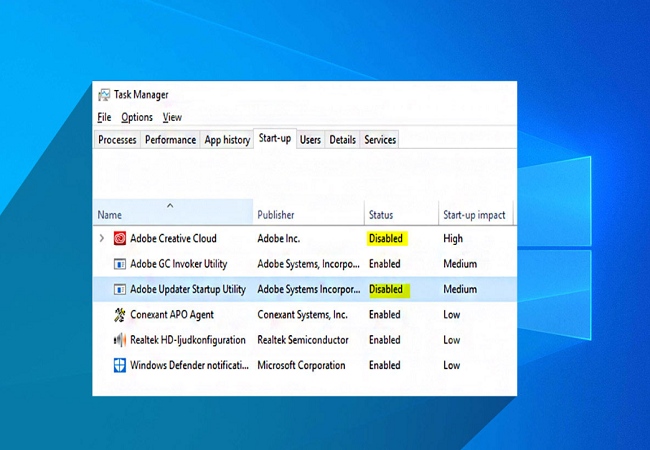The height and width of the screenshot is (450, 650).
Task: Sort by the Start-up impact column header
Action: pos(476,212)
